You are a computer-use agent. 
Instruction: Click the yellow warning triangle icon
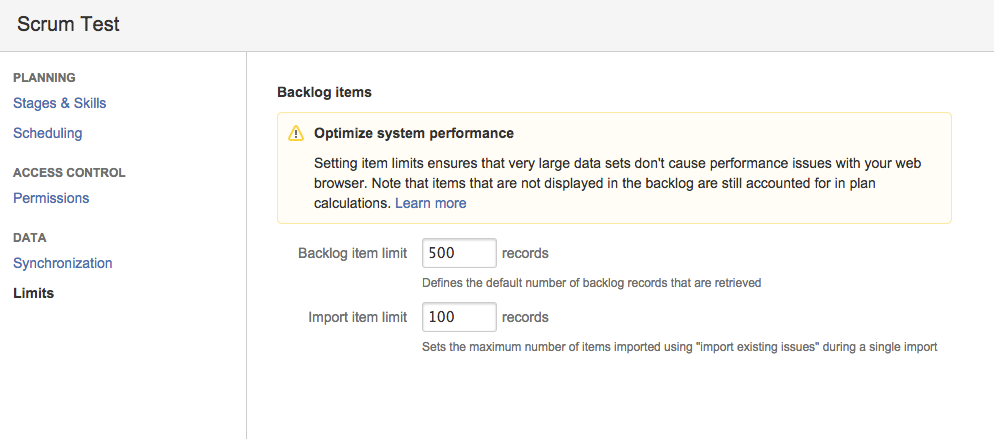point(296,134)
